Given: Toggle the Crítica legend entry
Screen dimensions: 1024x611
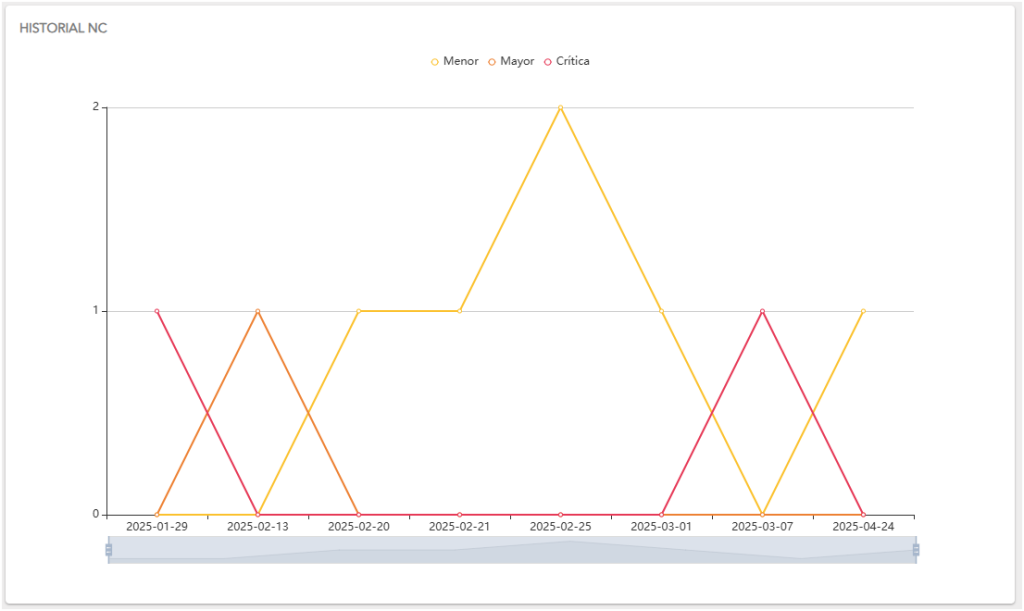Looking at the screenshot, I should pyautogui.click(x=566, y=61).
